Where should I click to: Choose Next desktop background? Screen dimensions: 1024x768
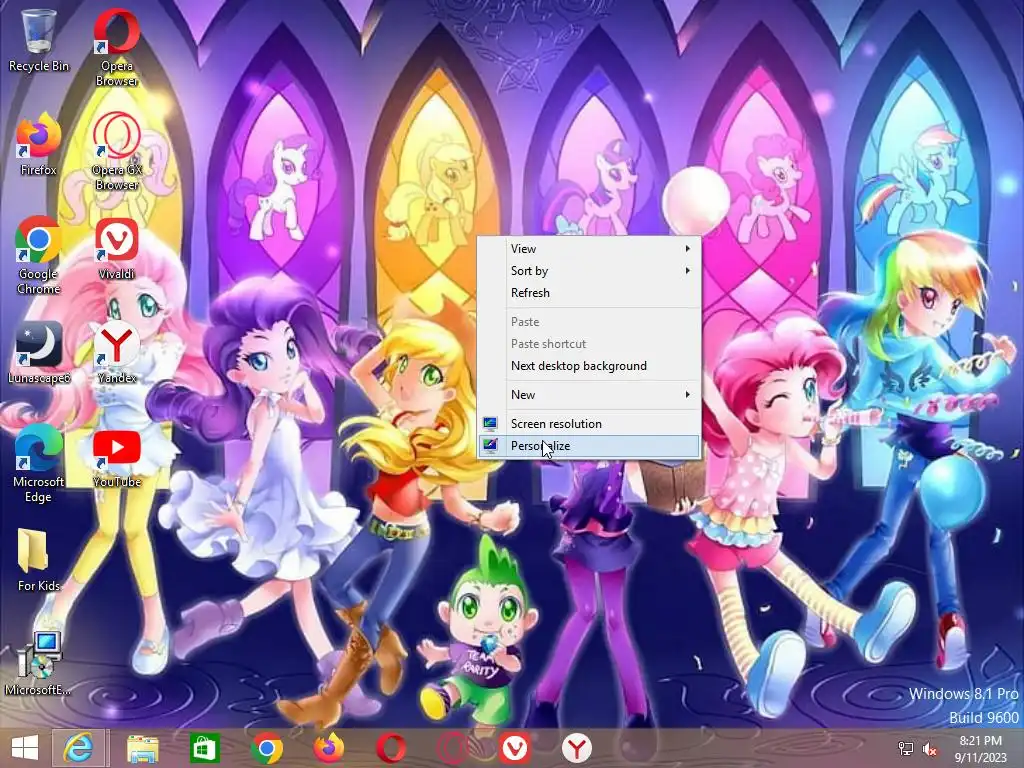[x=589, y=366]
